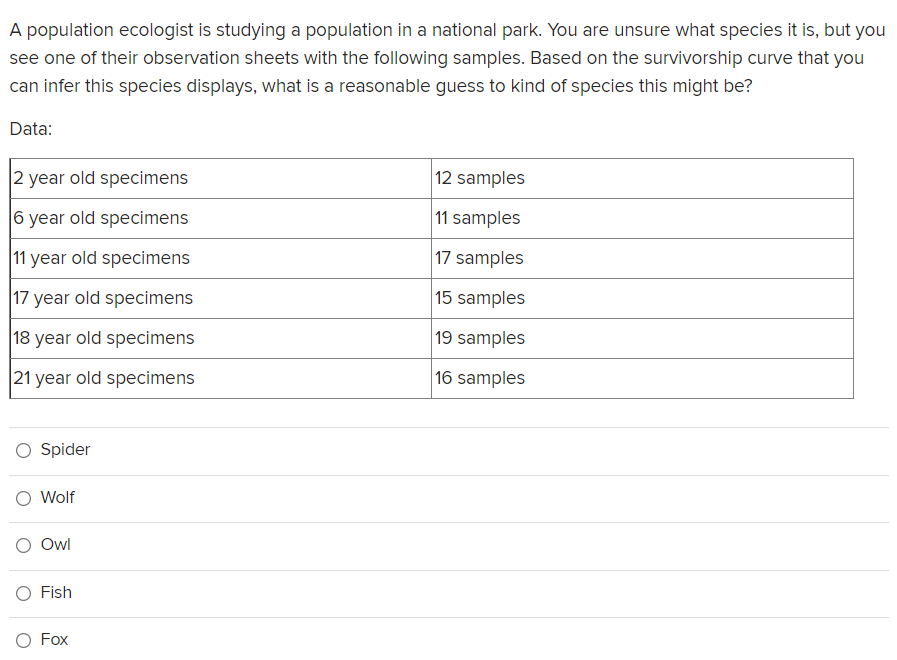Screen dimensions: 897x660
Task: Click the Spider answer label
Action: point(64,450)
